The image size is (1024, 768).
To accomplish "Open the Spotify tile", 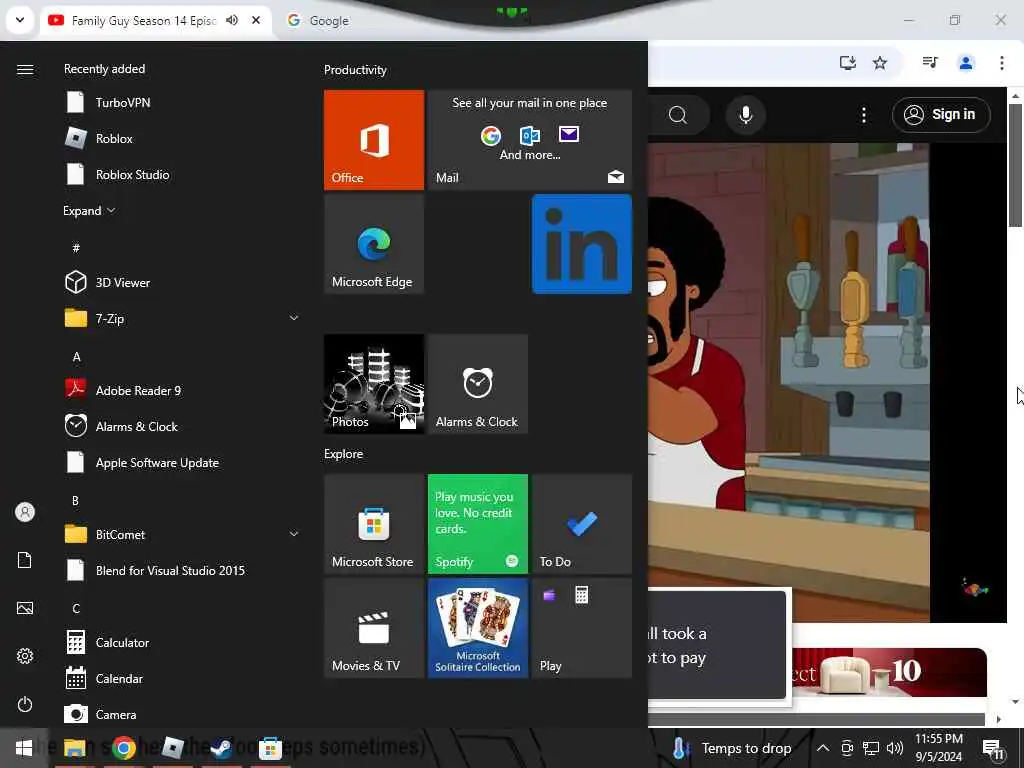I will tap(477, 524).
